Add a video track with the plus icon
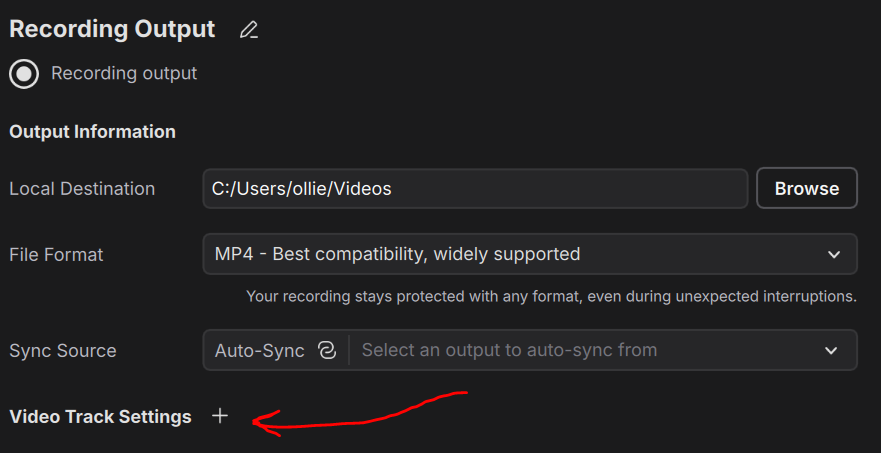This screenshot has width=881, height=453. 220,416
